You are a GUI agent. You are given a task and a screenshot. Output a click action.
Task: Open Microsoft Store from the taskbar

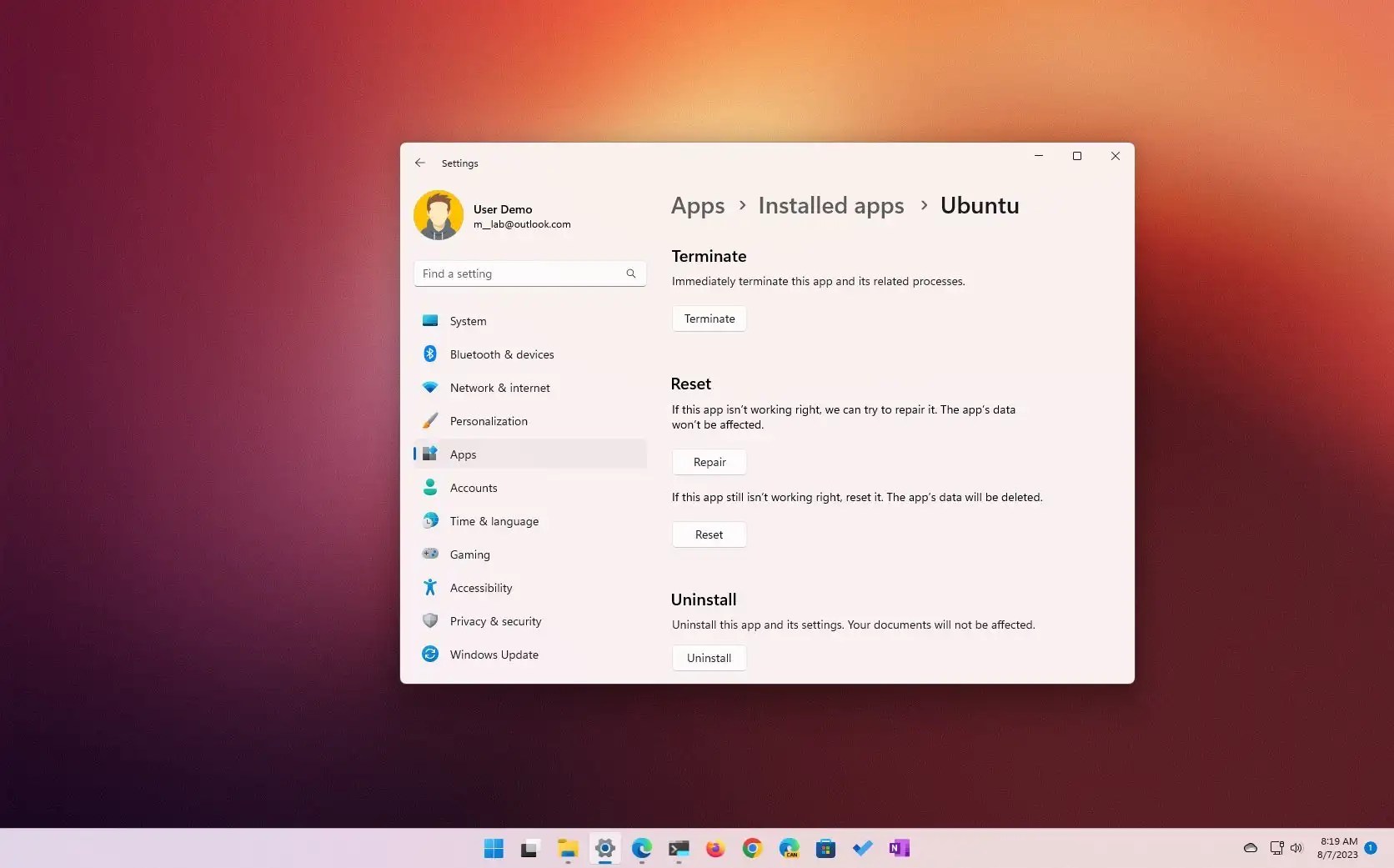pos(825,849)
